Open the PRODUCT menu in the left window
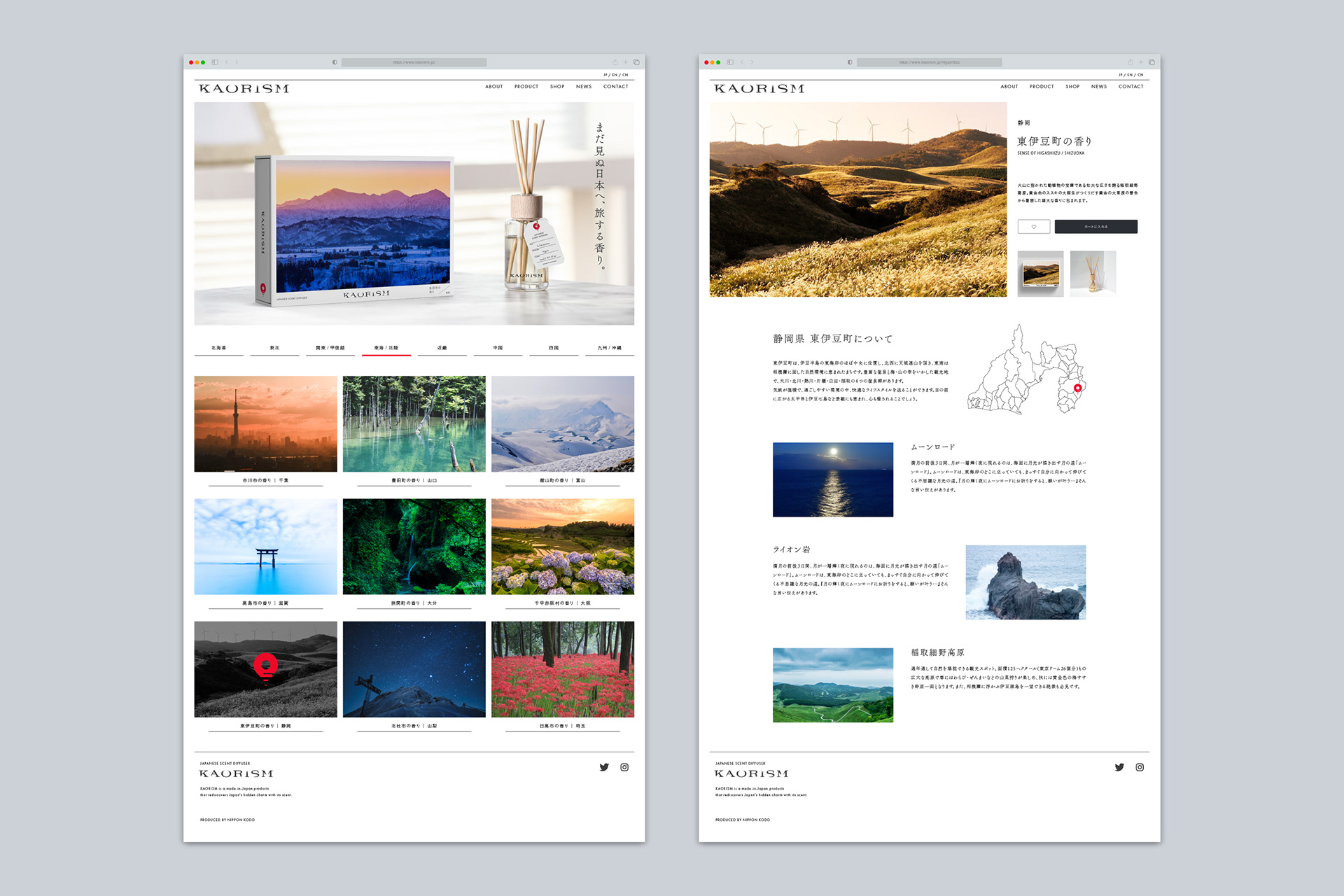1344x896 pixels. click(x=526, y=87)
